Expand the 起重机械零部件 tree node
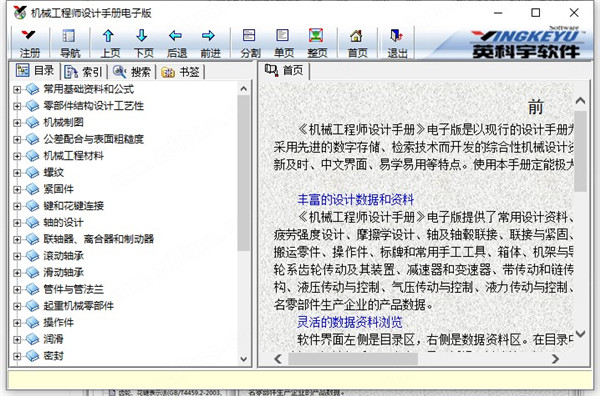This screenshot has width=600, height=396. pos(17,306)
